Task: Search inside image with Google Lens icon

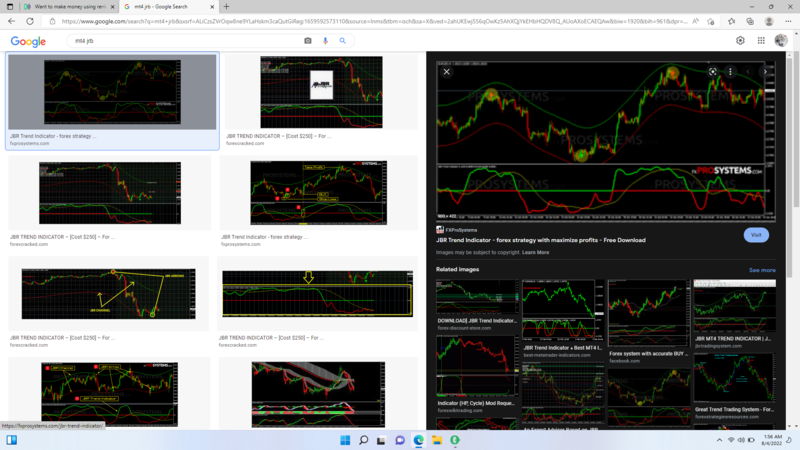Action: pos(713,72)
